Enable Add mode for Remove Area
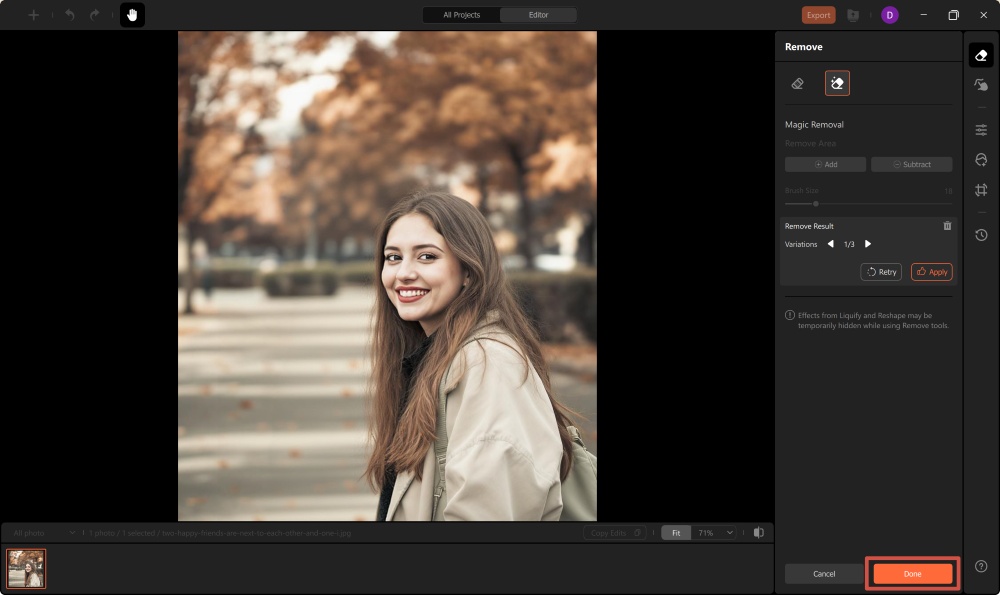 825,164
